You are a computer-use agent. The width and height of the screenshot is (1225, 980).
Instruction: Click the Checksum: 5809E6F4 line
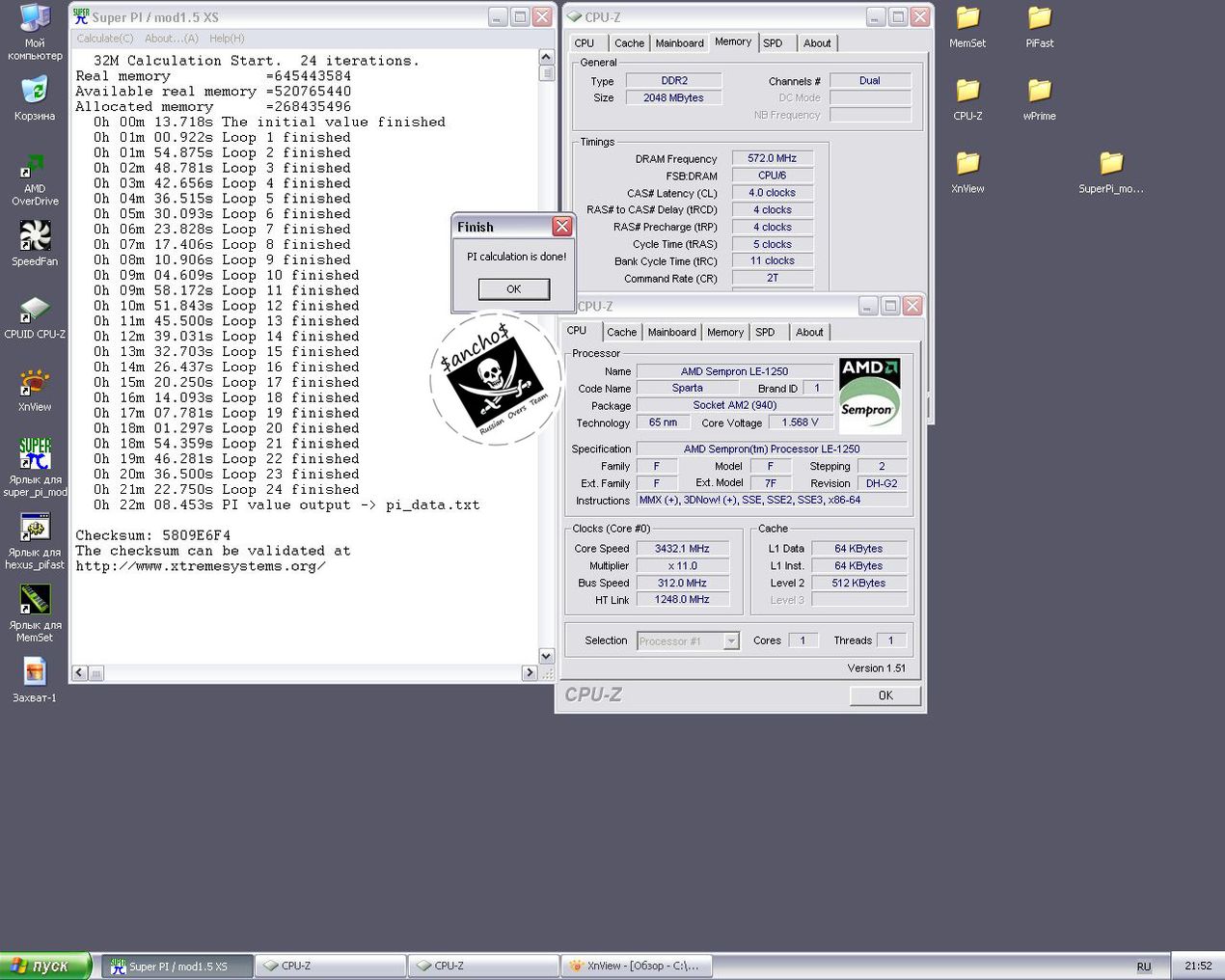tap(152, 535)
